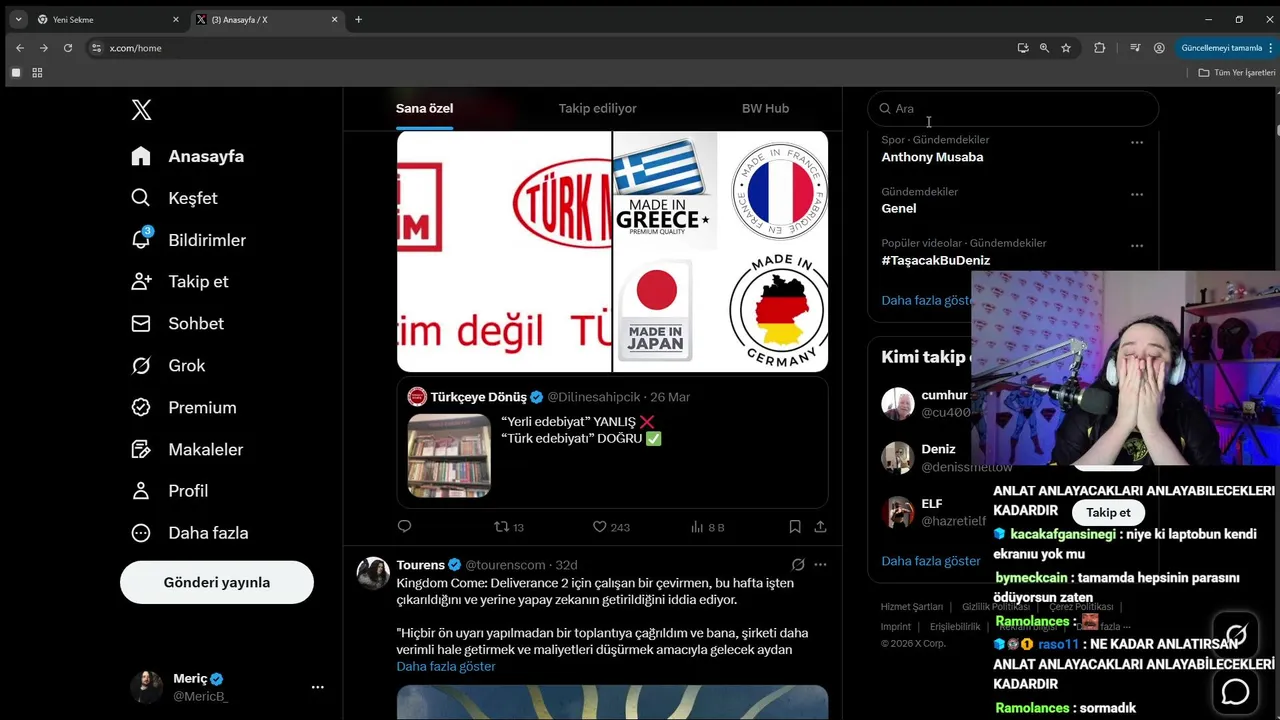Expand Daha fazla menu in sidebar

tap(189, 533)
